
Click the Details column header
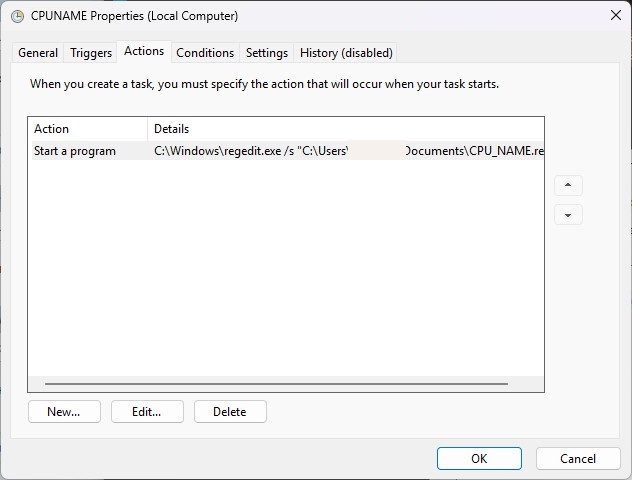click(x=345, y=129)
